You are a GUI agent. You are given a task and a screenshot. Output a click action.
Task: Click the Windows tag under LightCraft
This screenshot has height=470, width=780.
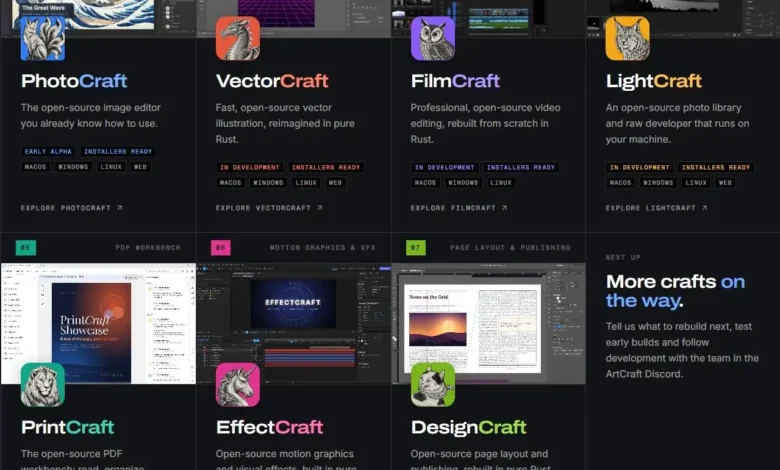(658, 183)
